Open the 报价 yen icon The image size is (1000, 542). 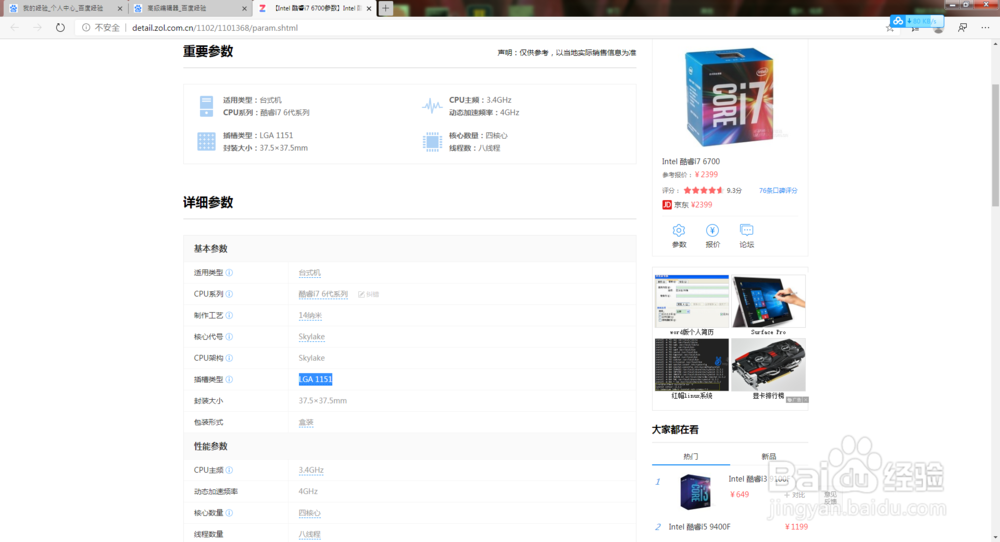pos(712,230)
